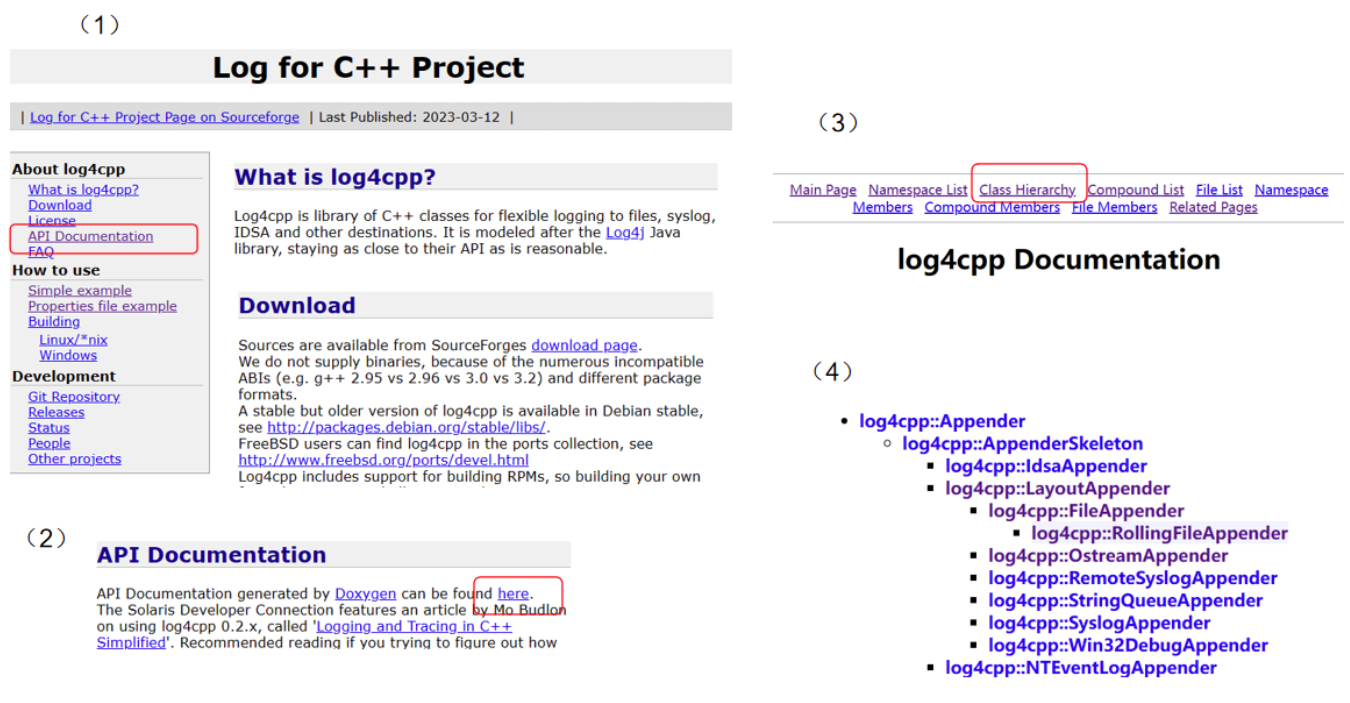The width and height of the screenshot is (1350, 703).
Task: Open the Properties file example link
Action: tap(102, 306)
